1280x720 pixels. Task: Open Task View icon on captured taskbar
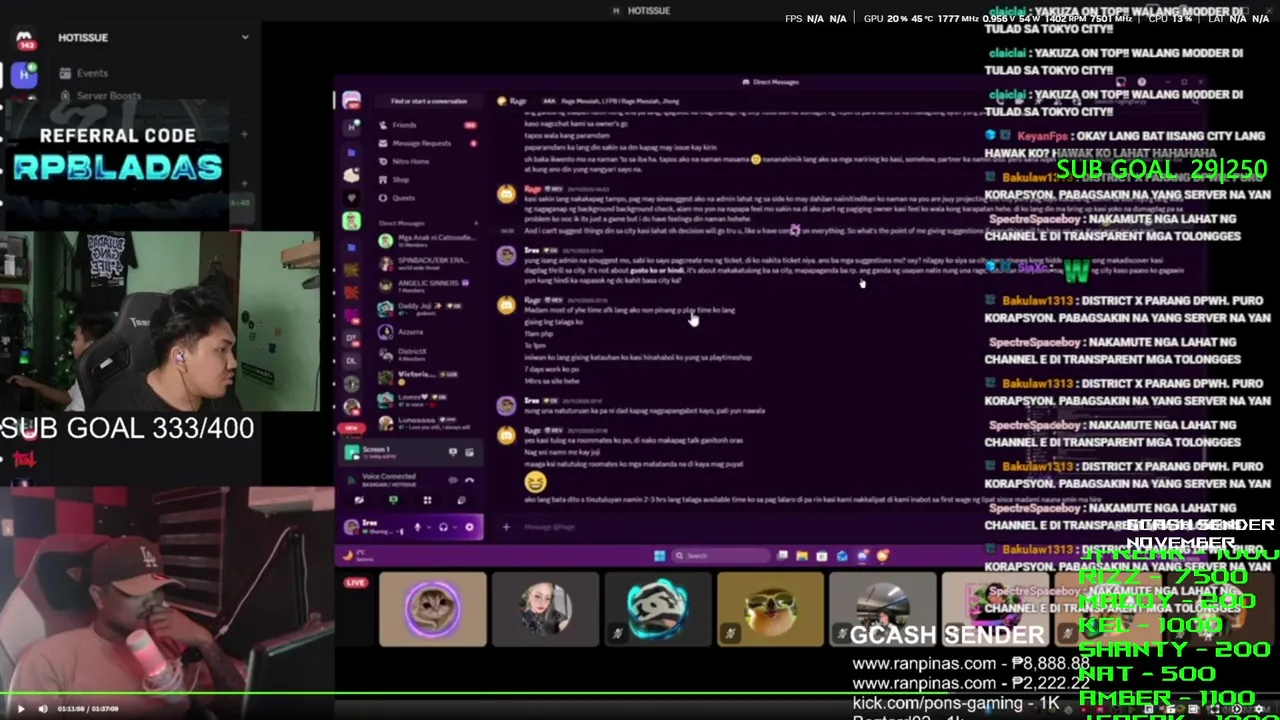click(x=782, y=556)
